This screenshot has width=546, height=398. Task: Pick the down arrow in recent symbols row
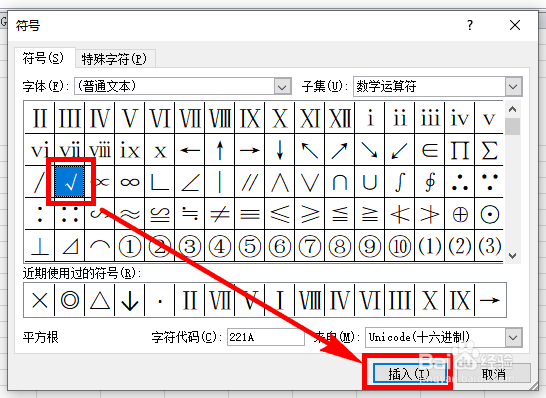click(x=130, y=300)
